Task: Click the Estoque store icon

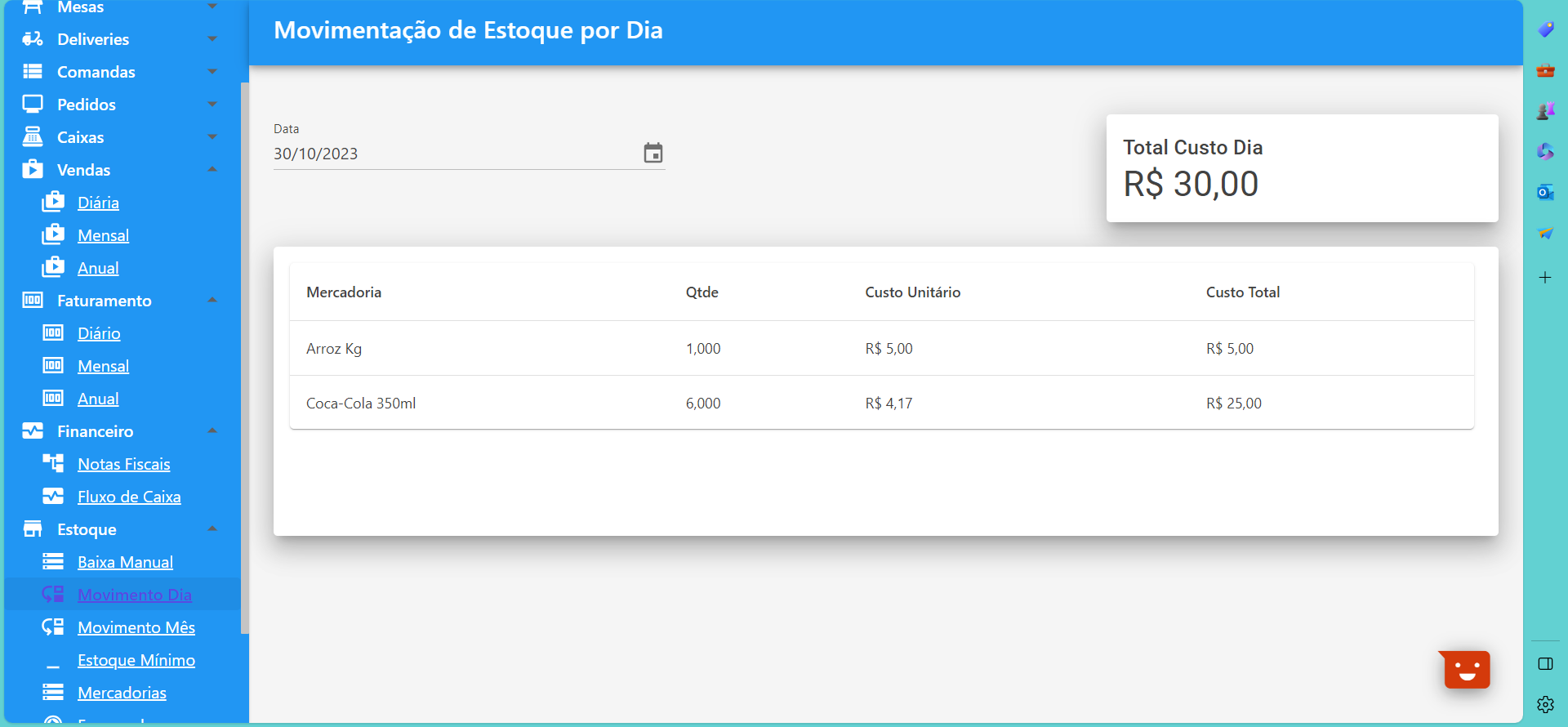Action: coord(33,529)
